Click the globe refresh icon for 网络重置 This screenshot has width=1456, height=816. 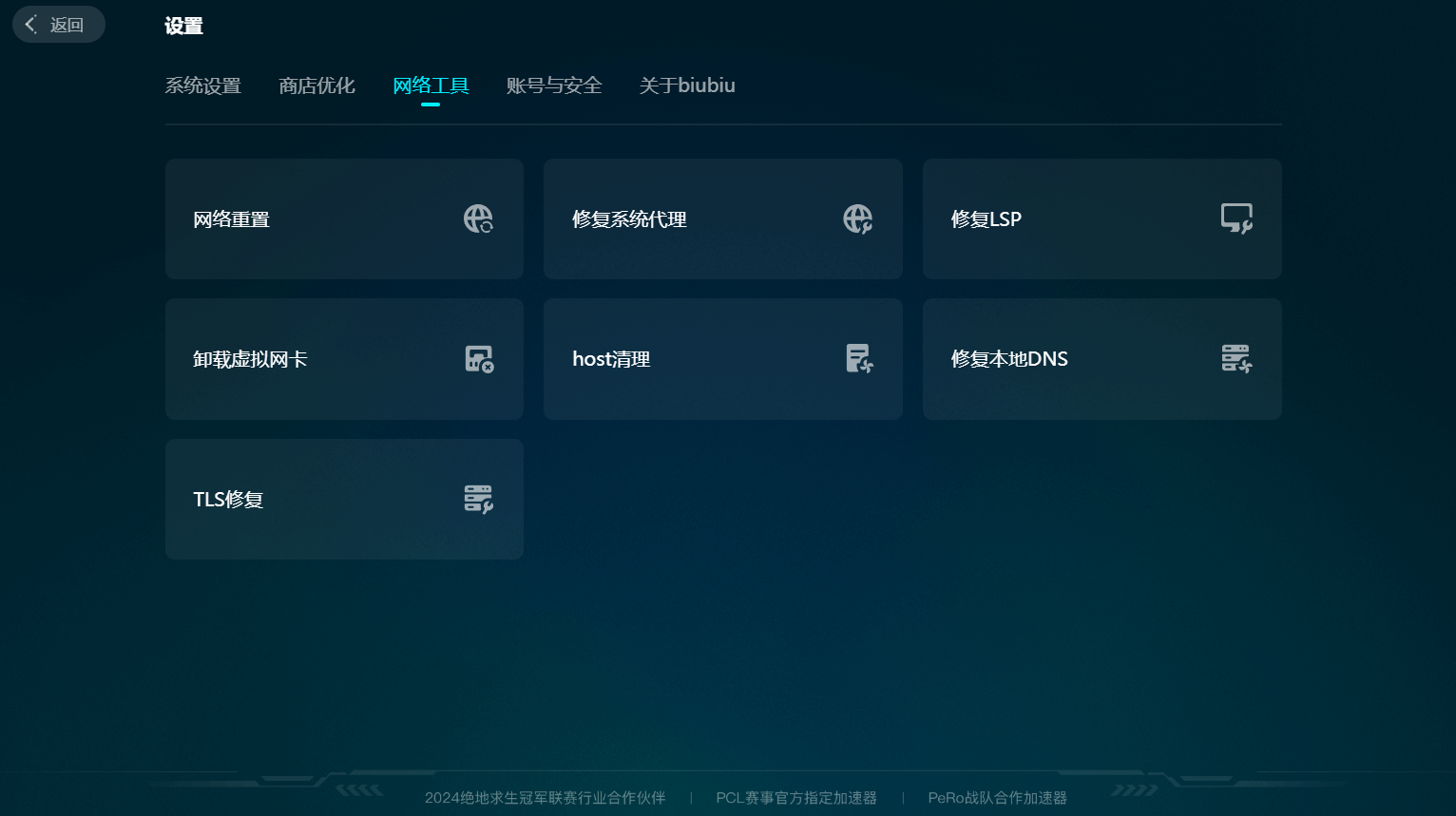[478, 219]
